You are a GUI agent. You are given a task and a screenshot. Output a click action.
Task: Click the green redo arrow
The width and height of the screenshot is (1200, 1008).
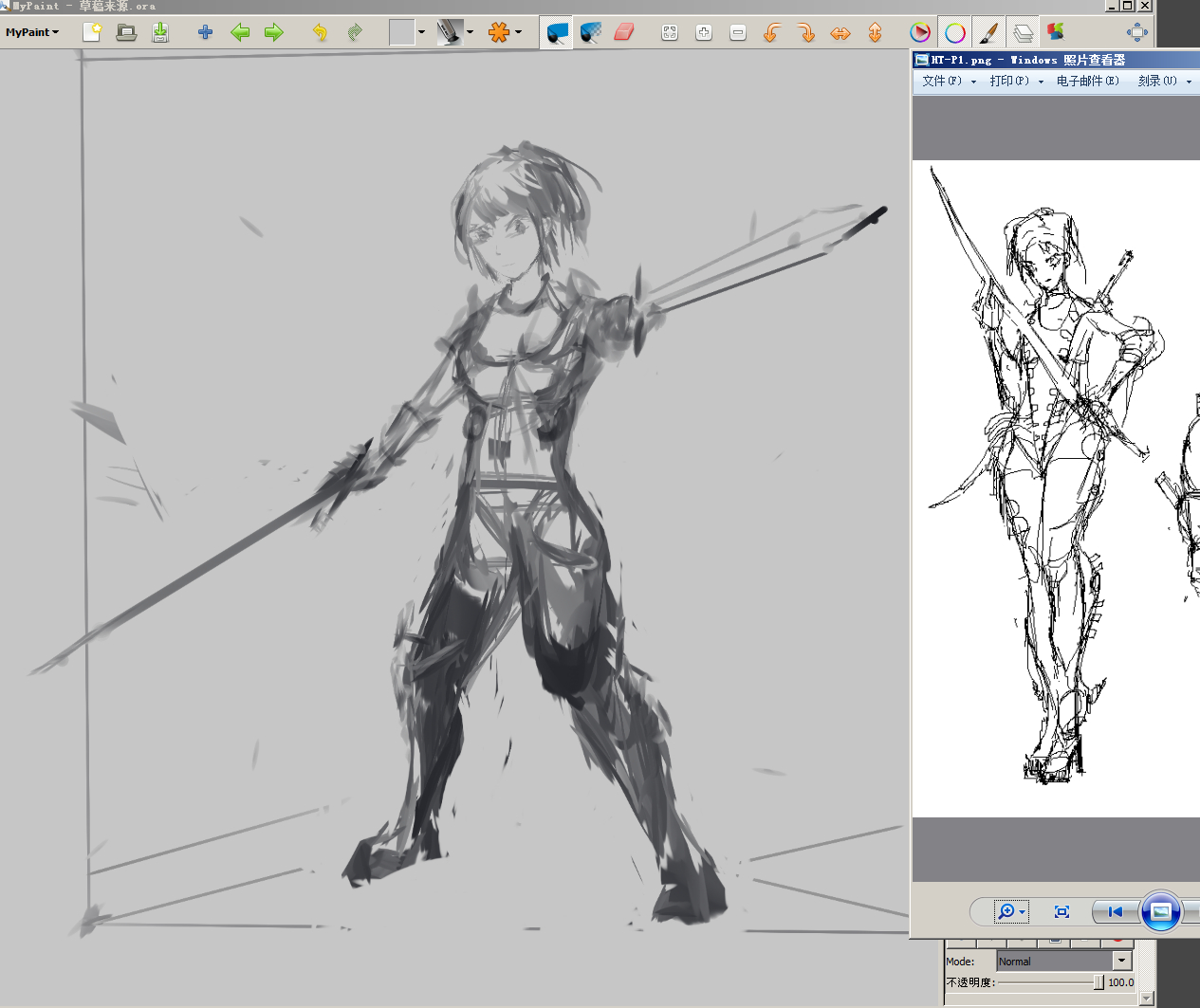pyautogui.click(x=355, y=32)
